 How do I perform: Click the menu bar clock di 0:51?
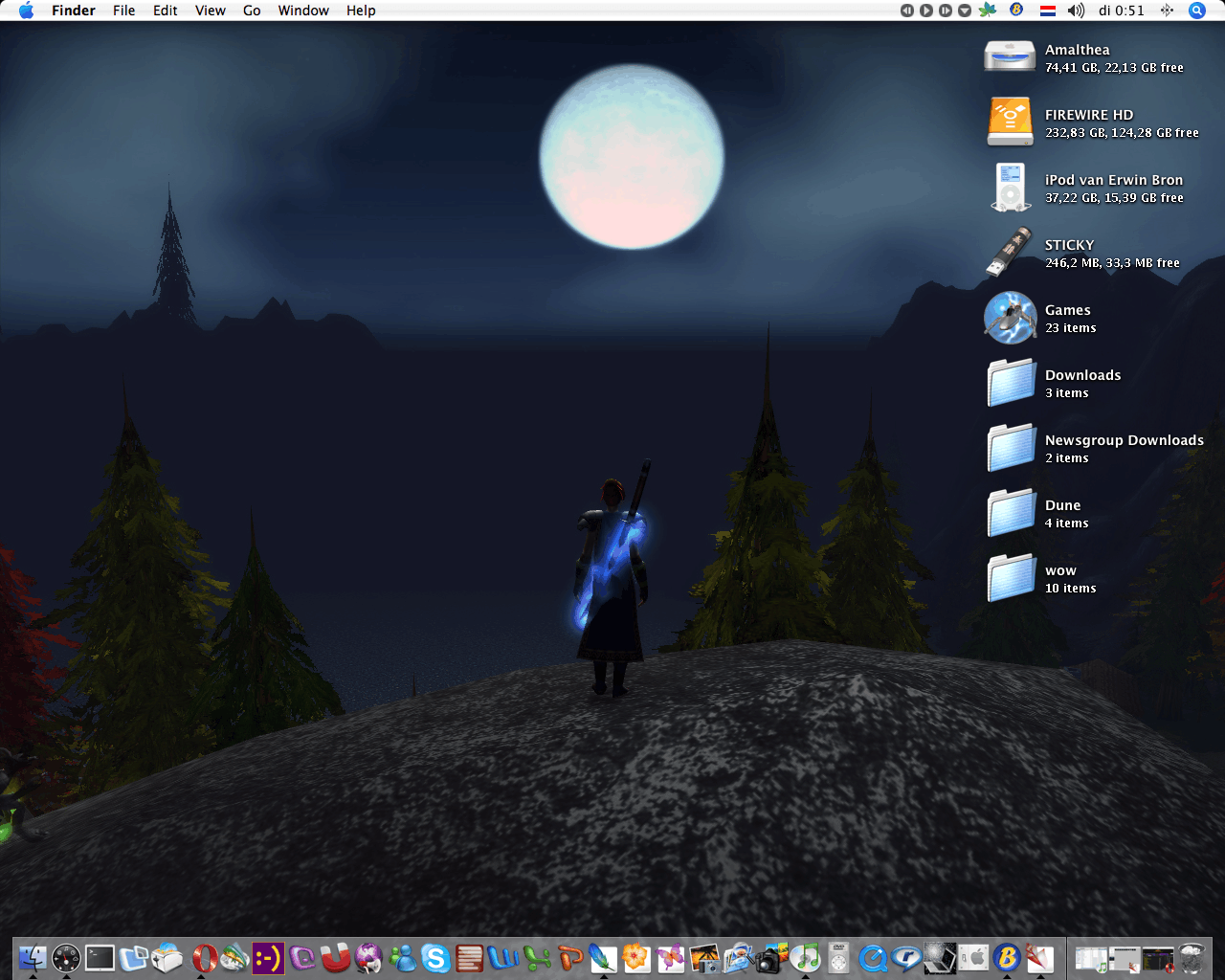1122,11
